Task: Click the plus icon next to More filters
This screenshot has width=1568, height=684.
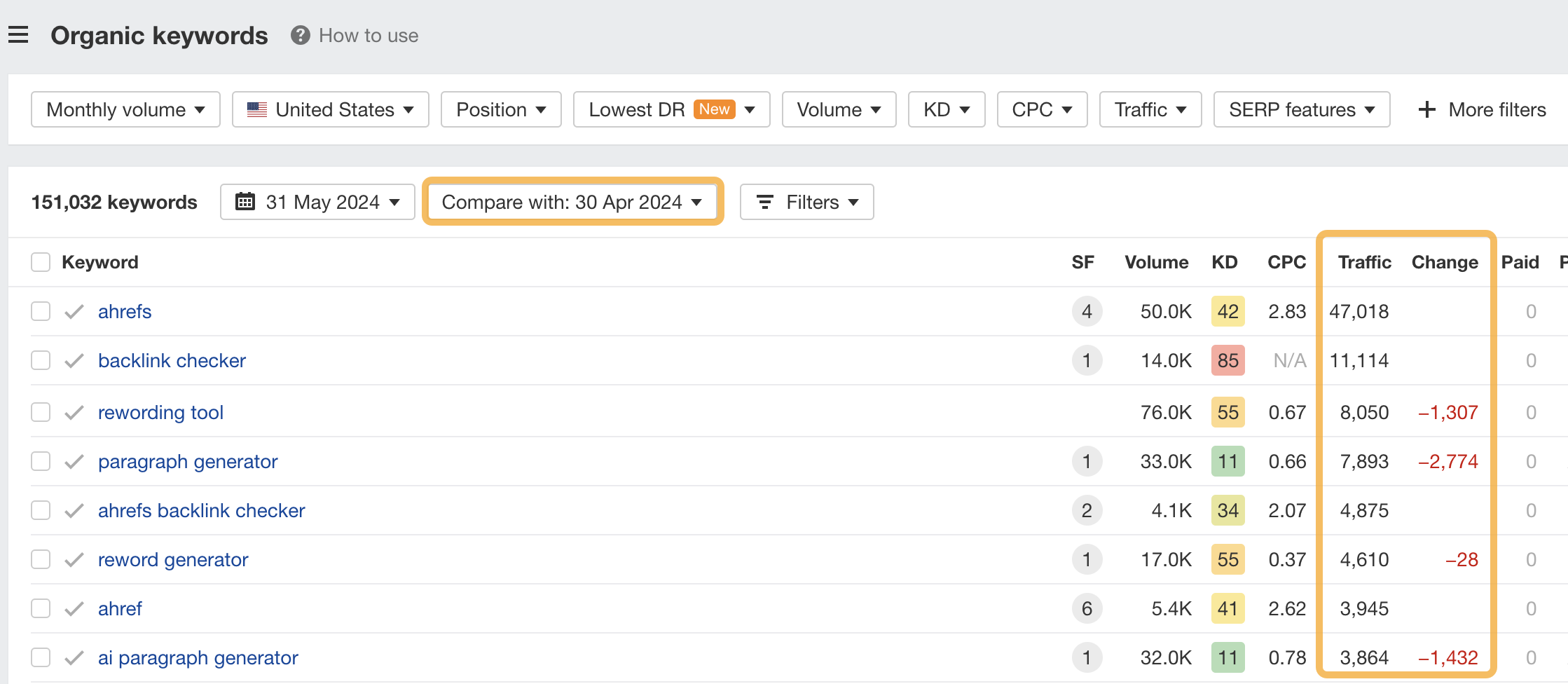Action: click(x=1426, y=109)
